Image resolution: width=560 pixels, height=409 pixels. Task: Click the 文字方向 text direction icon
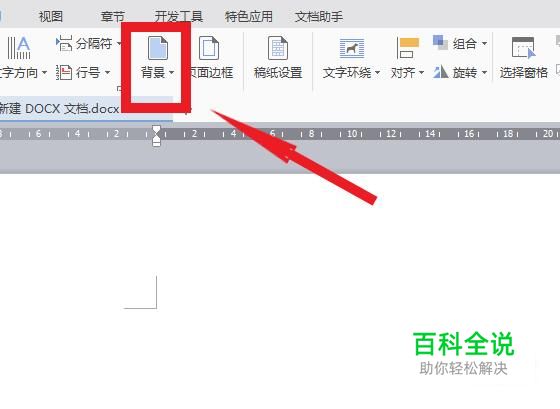(x=19, y=48)
